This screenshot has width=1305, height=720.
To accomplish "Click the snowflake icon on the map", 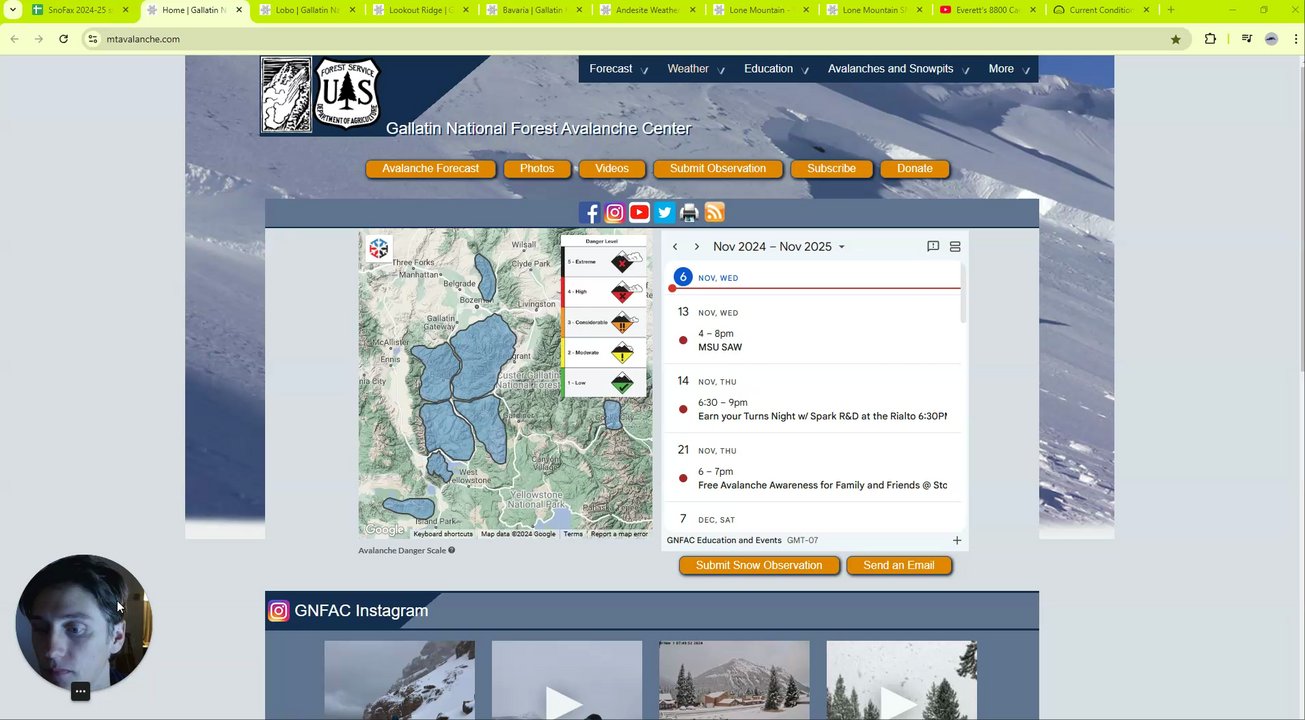I will (x=378, y=249).
